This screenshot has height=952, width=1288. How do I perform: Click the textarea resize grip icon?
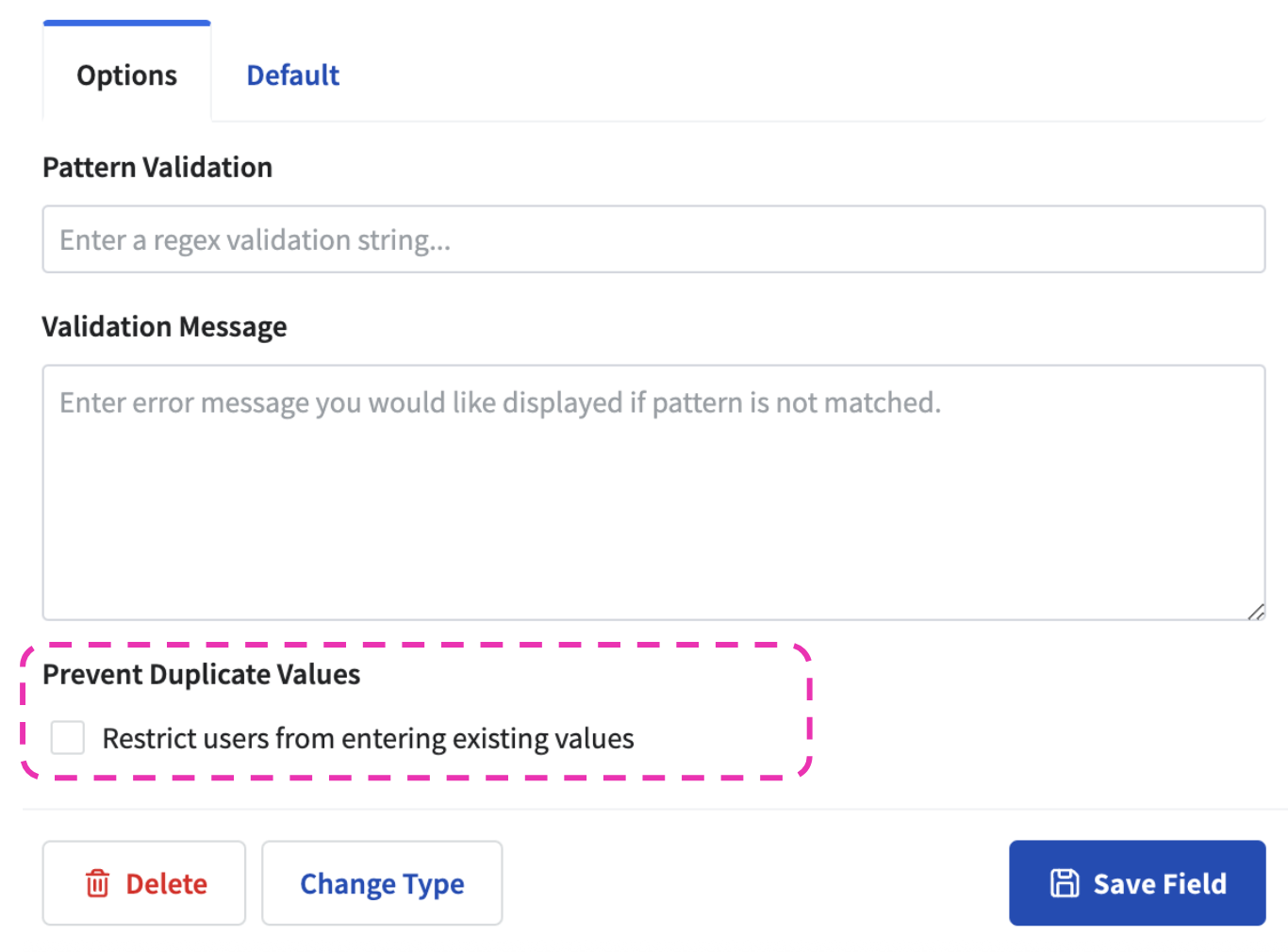click(1255, 611)
